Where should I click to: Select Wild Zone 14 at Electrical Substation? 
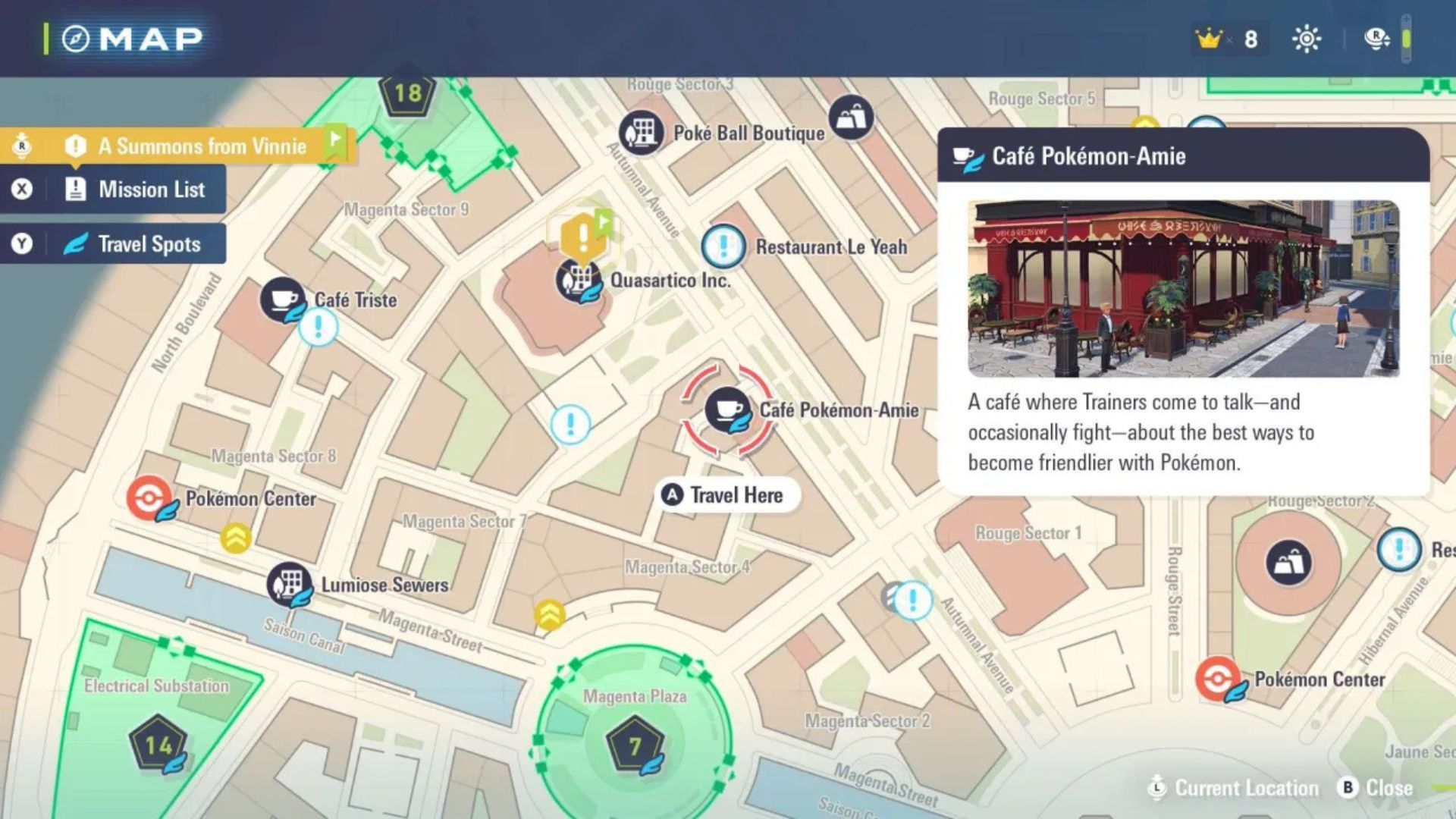tap(158, 745)
